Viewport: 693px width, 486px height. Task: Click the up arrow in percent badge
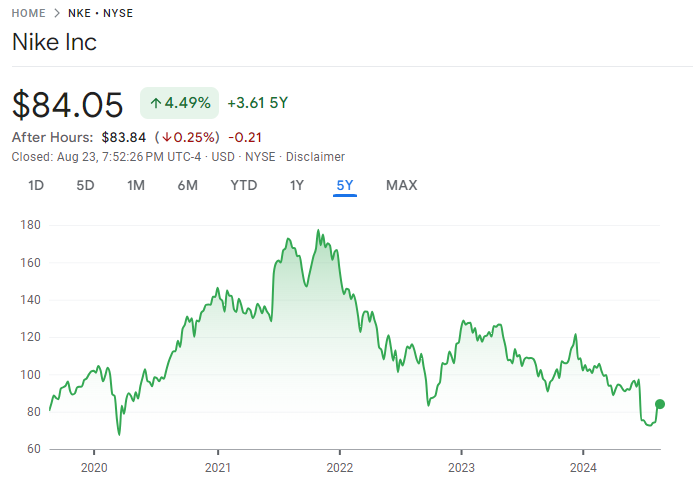pyautogui.click(x=155, y=103)
